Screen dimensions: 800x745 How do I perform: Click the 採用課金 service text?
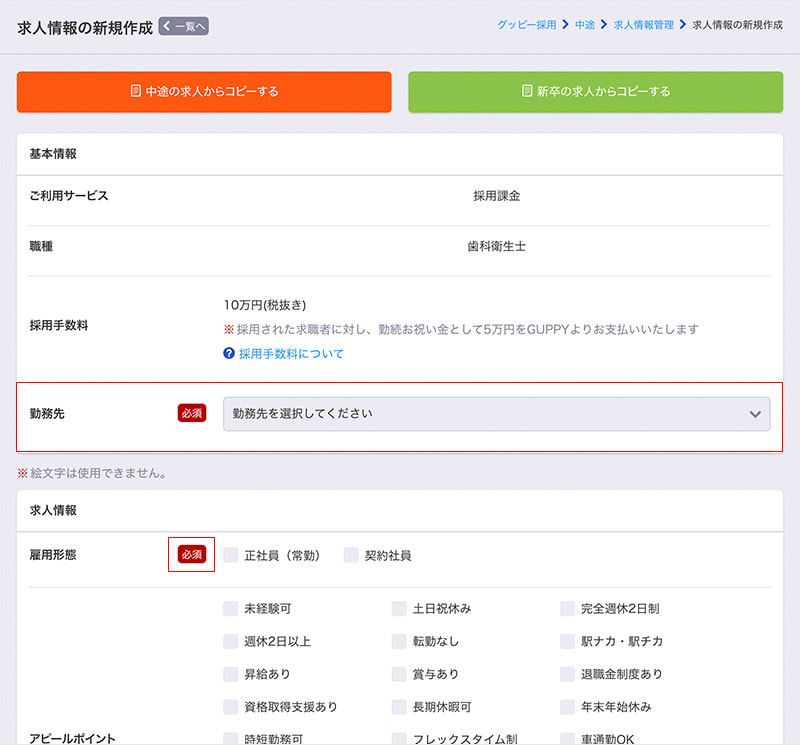coord(496,196)
